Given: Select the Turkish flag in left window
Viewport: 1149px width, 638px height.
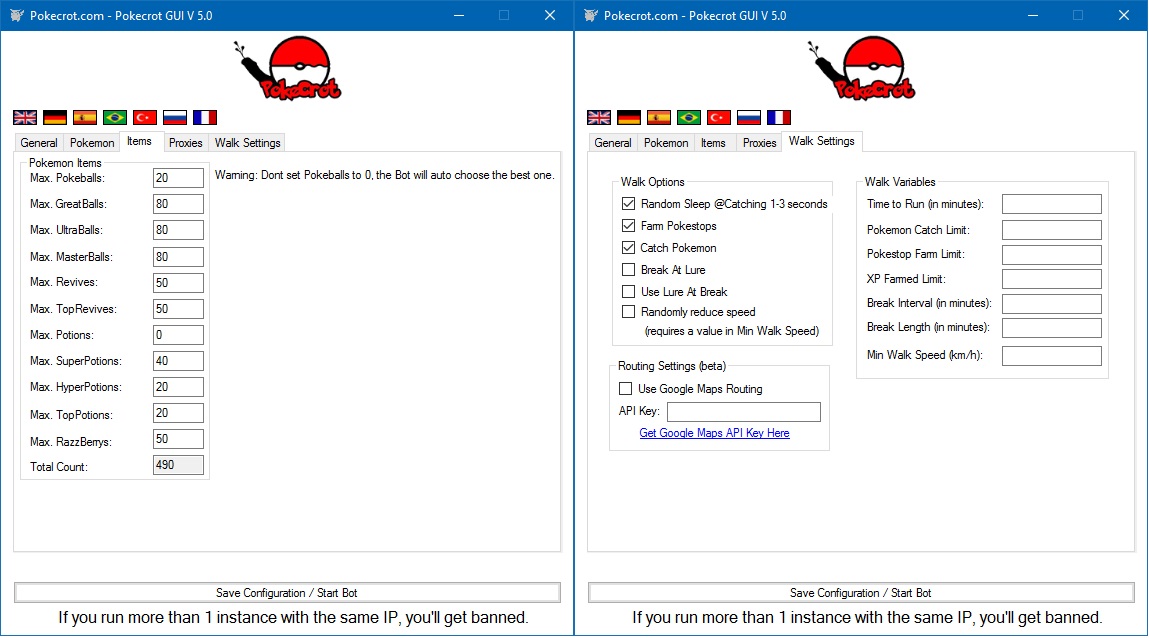Looking at the screenshot, I should tap(145, 117).
